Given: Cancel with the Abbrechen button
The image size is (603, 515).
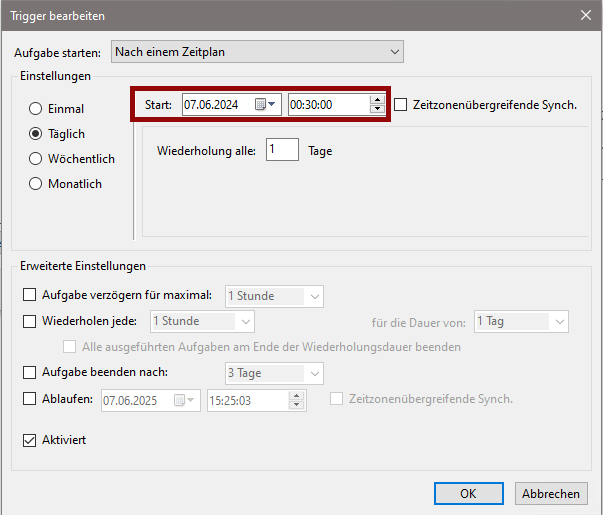Looking at the screenshot, I should (551, 493).
